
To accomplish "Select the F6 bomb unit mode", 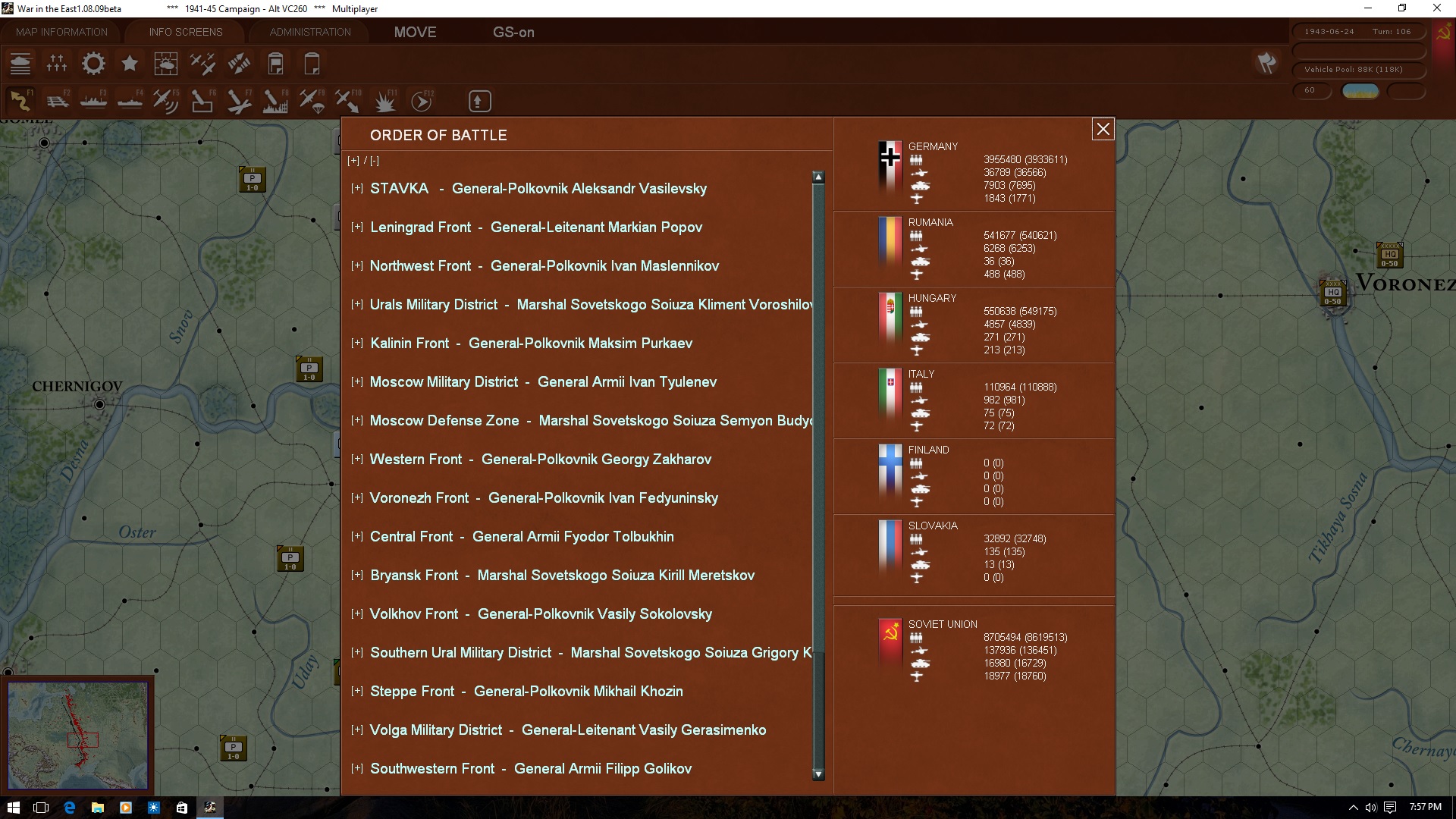I will click(x=202, y=101).
